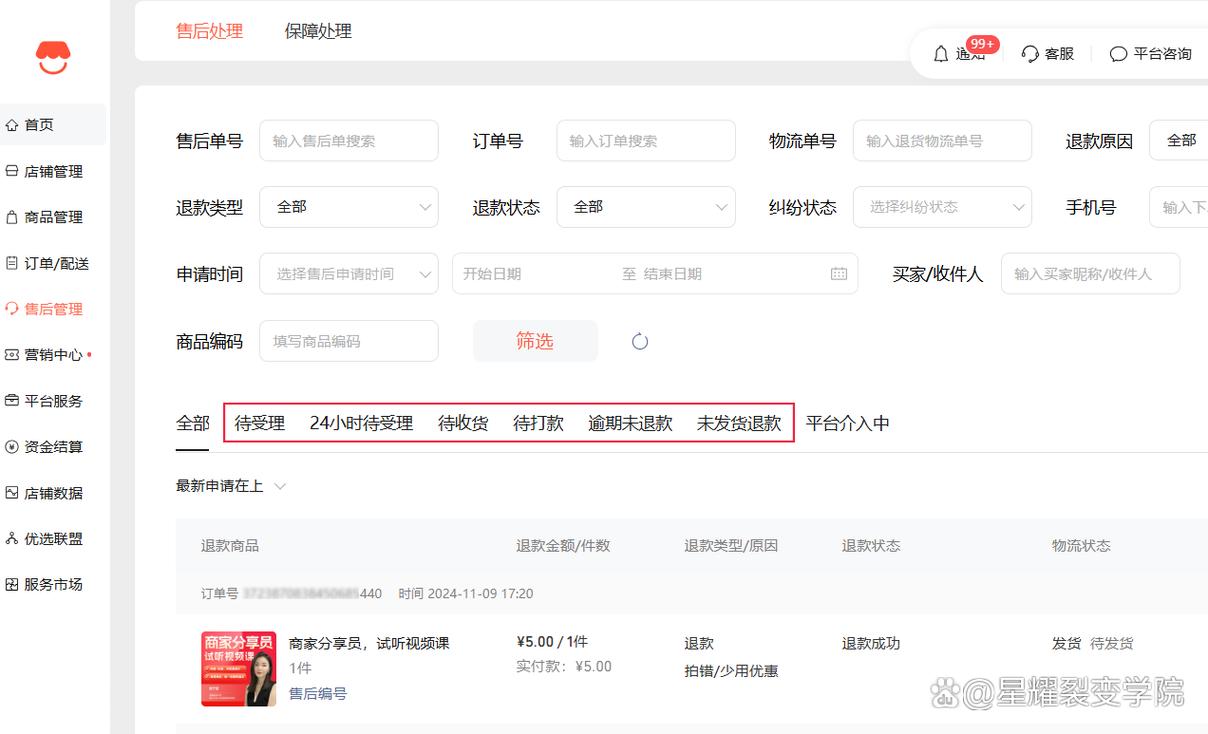Image resolution: width=1208 pixels, height=734 pixels.
Task: Select the 待受理 tab
Action: click(x=260, y=423)
